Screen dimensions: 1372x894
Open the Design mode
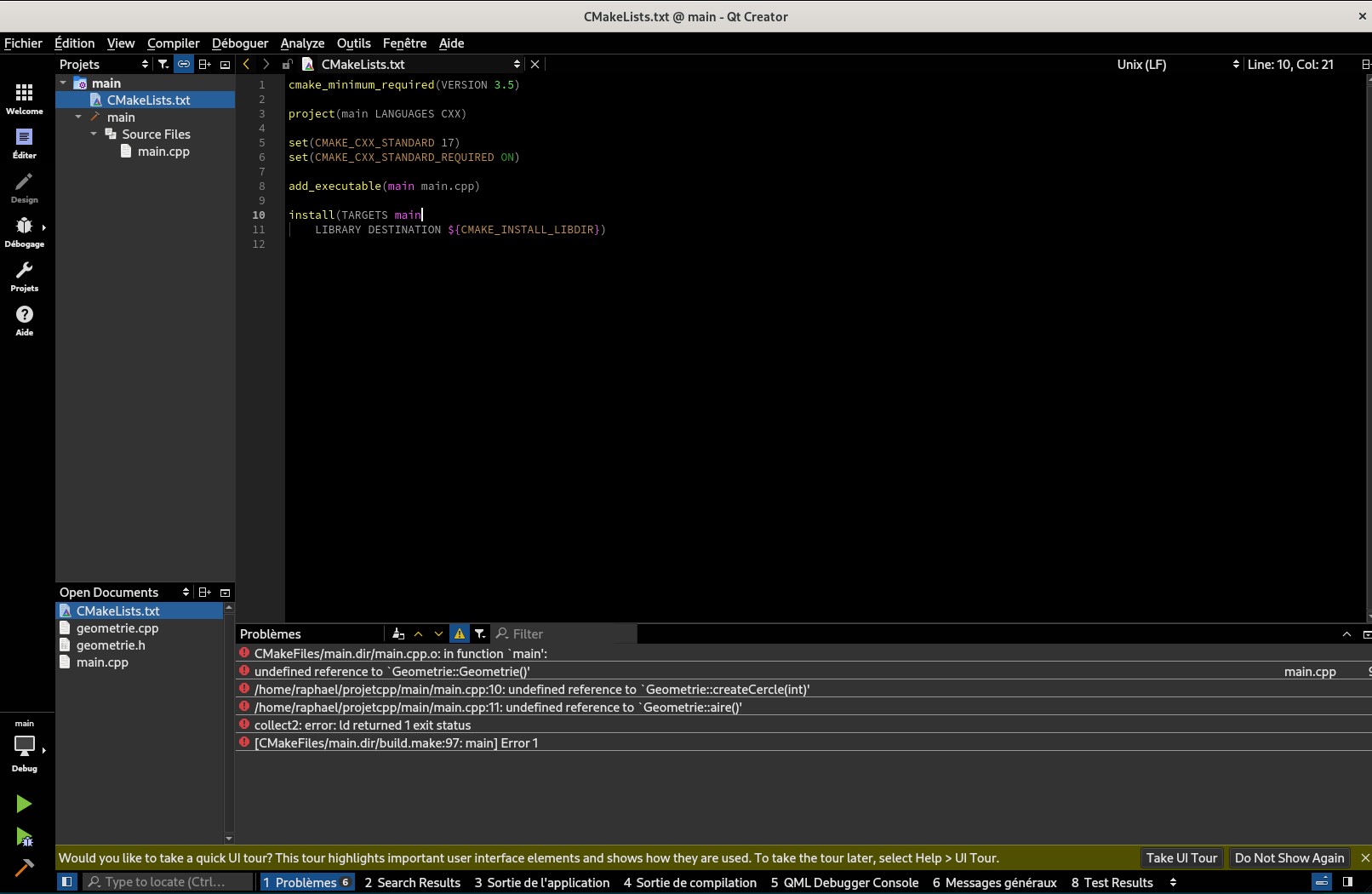pyautogui.click(x=24, y=187)
